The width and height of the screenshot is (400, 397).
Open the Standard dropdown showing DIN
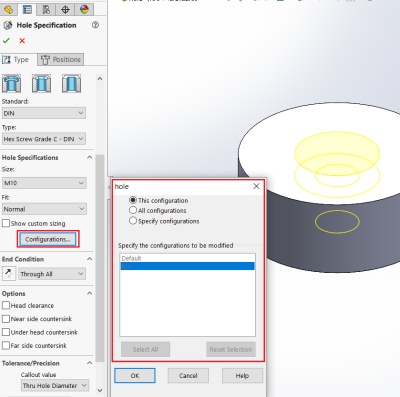[x=44, y=113]
